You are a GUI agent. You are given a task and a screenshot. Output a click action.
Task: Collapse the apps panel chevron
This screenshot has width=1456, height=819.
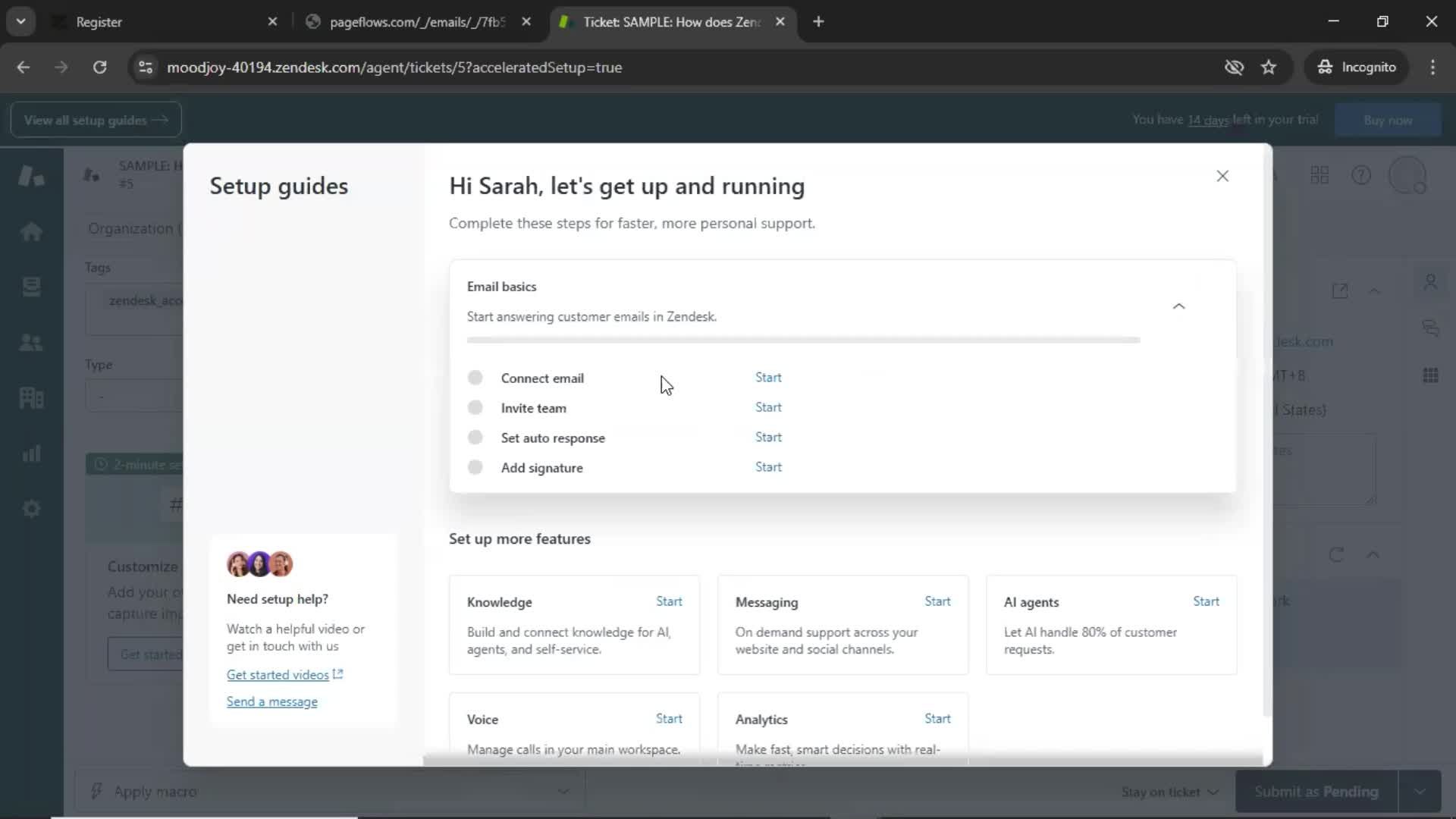1373,555
